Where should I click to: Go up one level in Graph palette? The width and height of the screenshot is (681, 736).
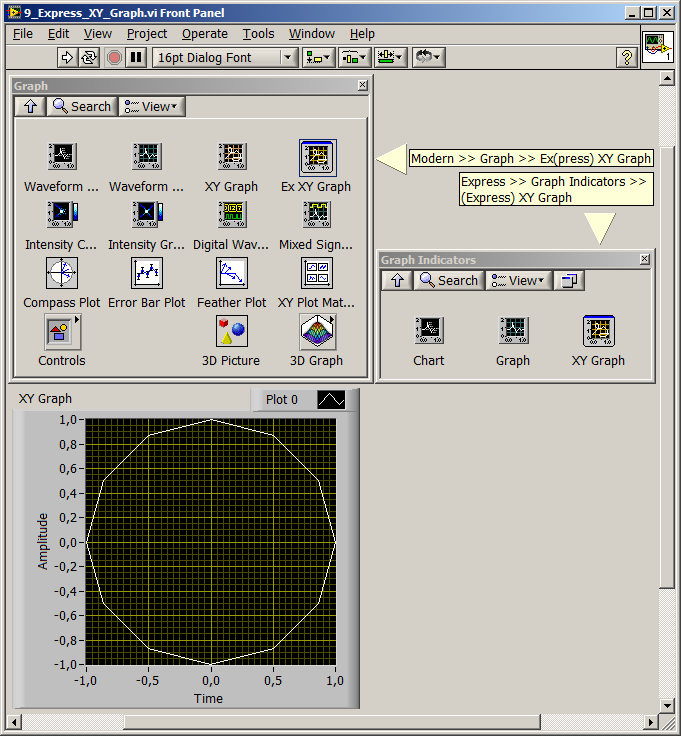point(31,107)
